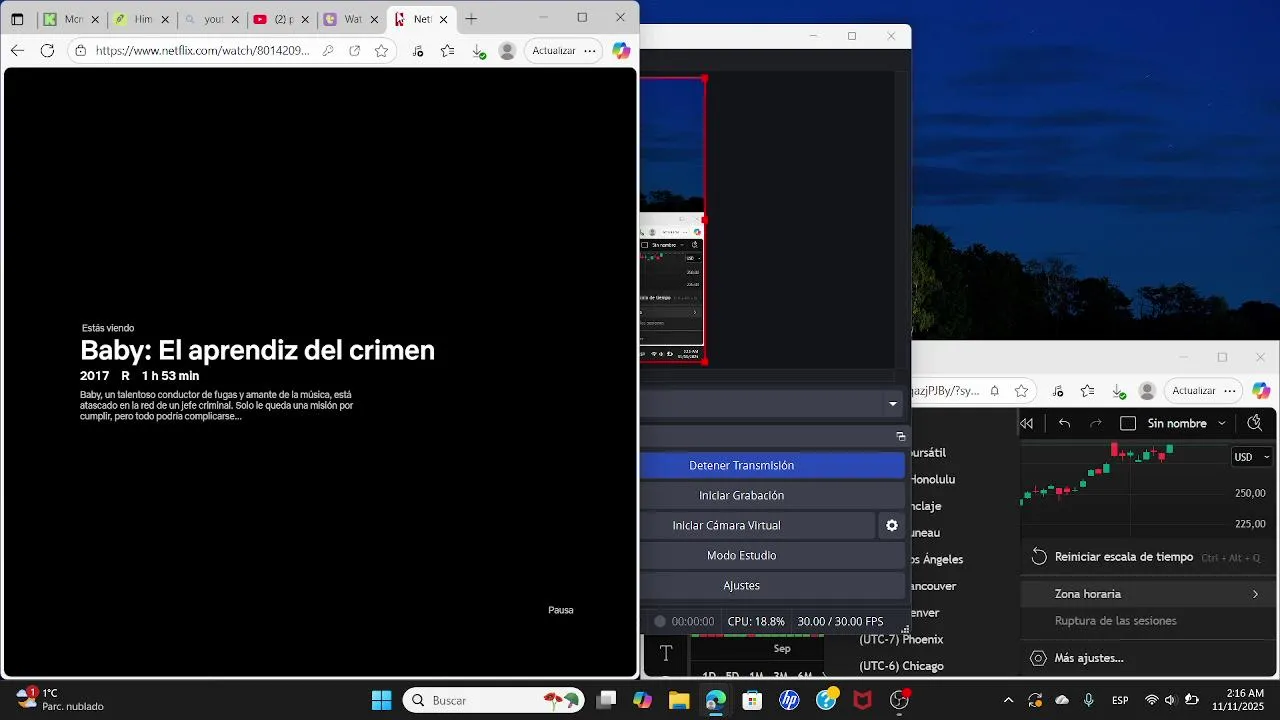Click redo arrow in TradingView toolbar
1280x720 pixels.
[x=1096, y=423]
